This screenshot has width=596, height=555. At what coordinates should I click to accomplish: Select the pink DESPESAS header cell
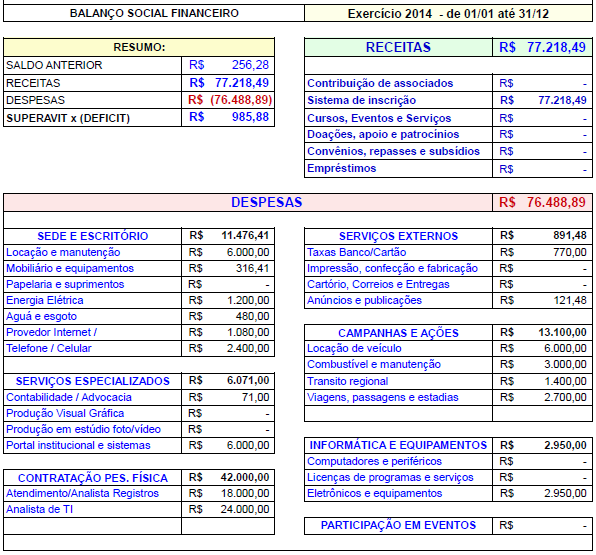point(248,202)
